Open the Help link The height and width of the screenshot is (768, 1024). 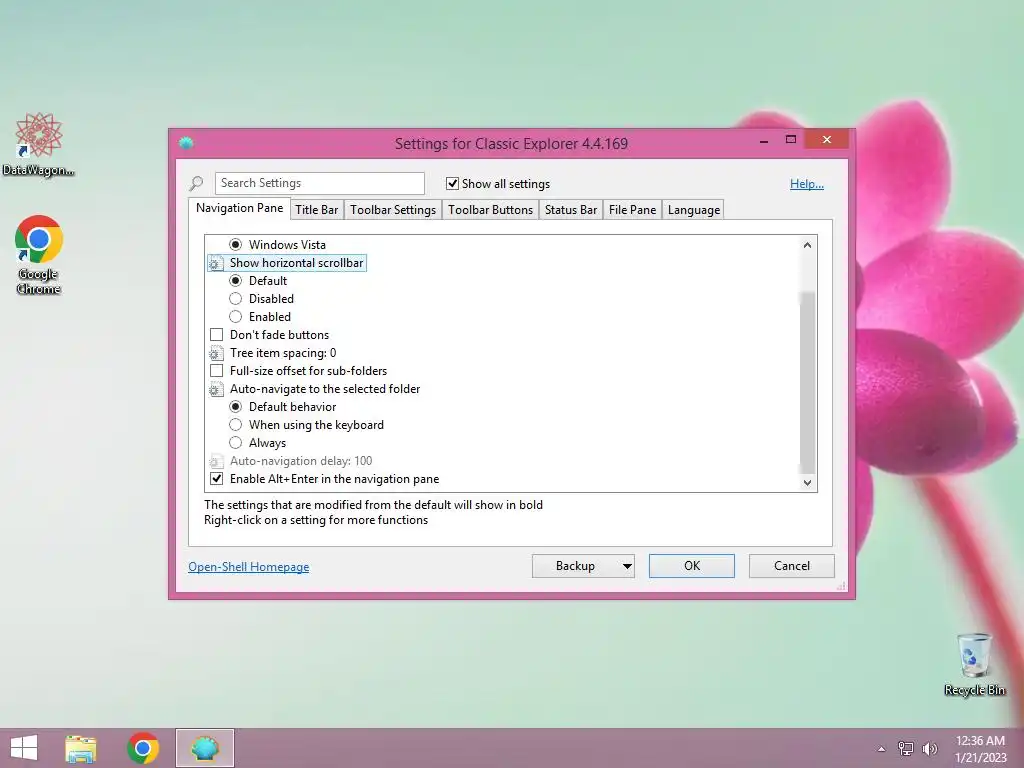pyautogui.click(x=807, y=184)
